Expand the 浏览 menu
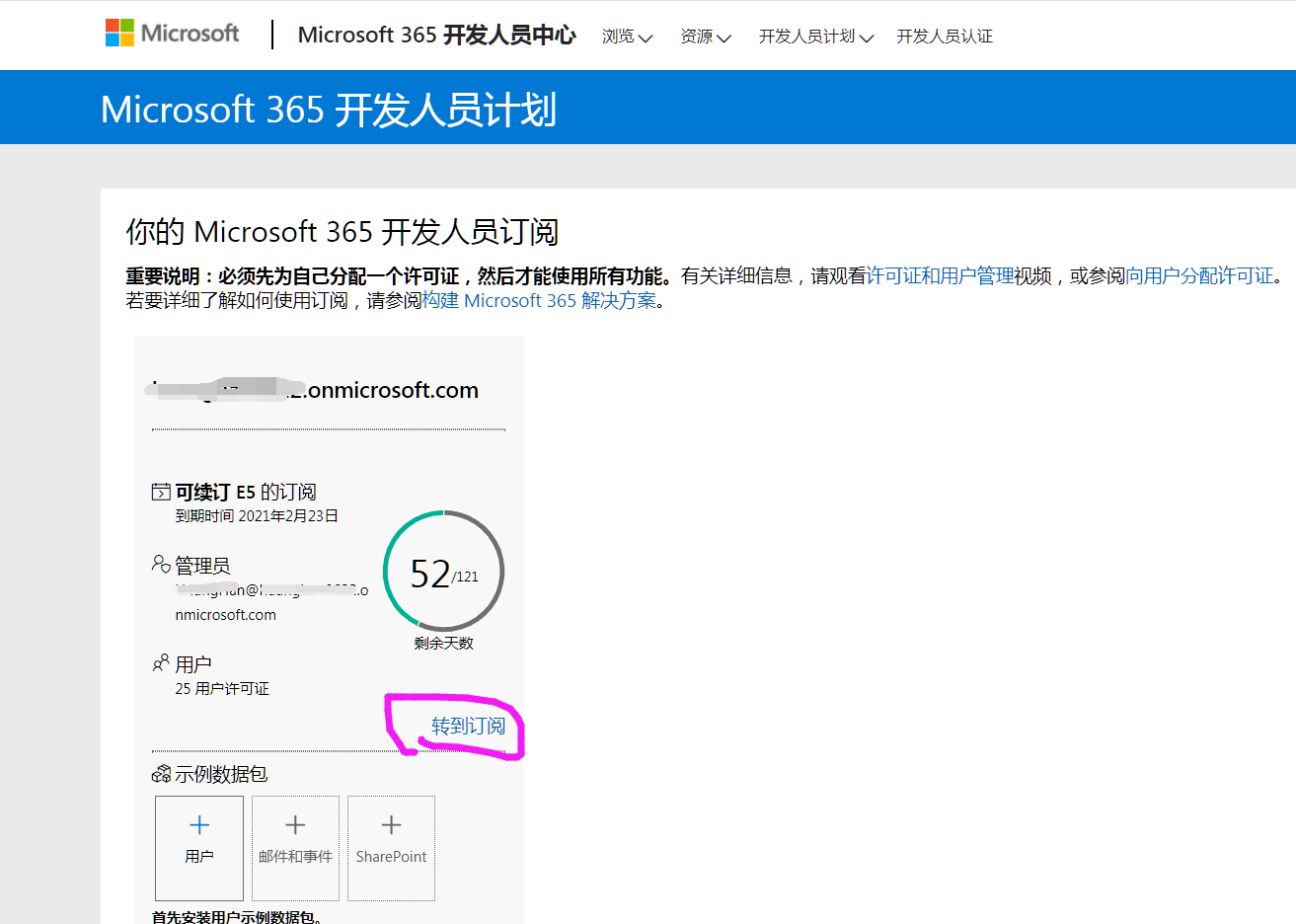 pos(627,37)
